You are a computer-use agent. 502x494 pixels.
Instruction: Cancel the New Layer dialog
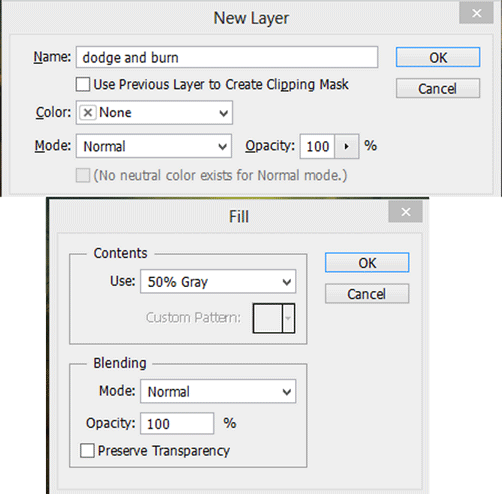point(438,88)
